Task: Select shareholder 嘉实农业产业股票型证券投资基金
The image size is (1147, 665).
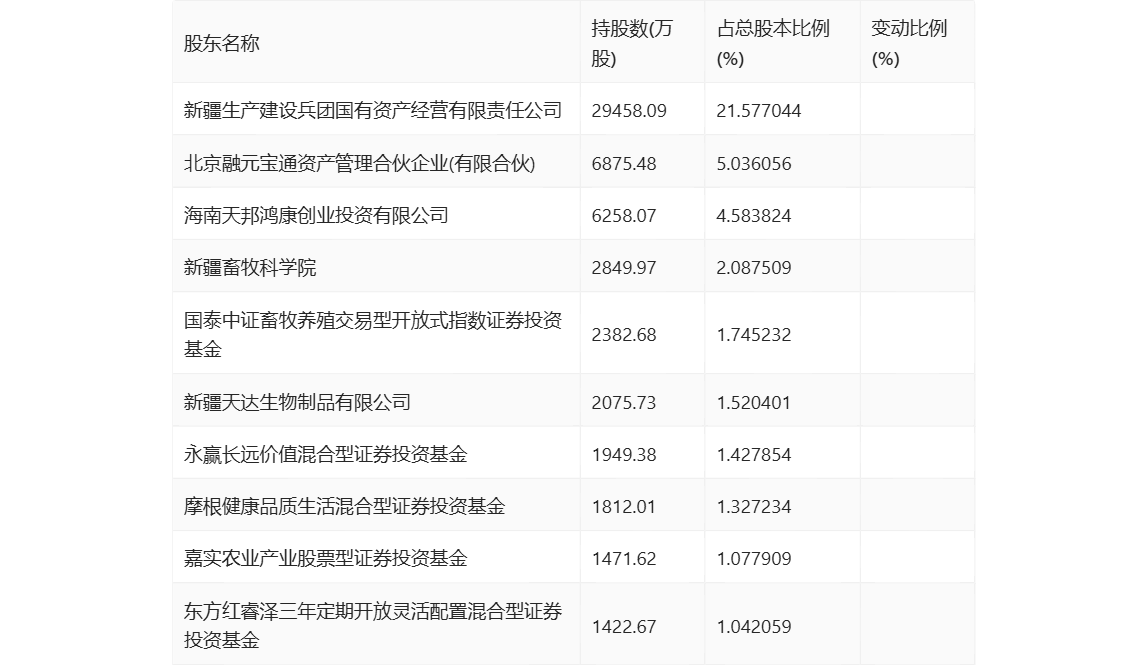Action: click(x=326, y=558)
